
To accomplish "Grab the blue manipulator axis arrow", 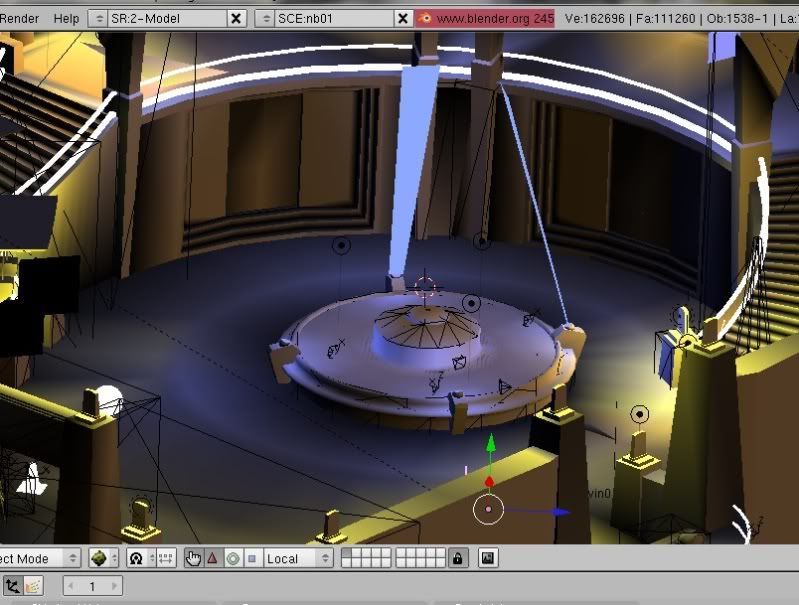I will coord(561,512).
